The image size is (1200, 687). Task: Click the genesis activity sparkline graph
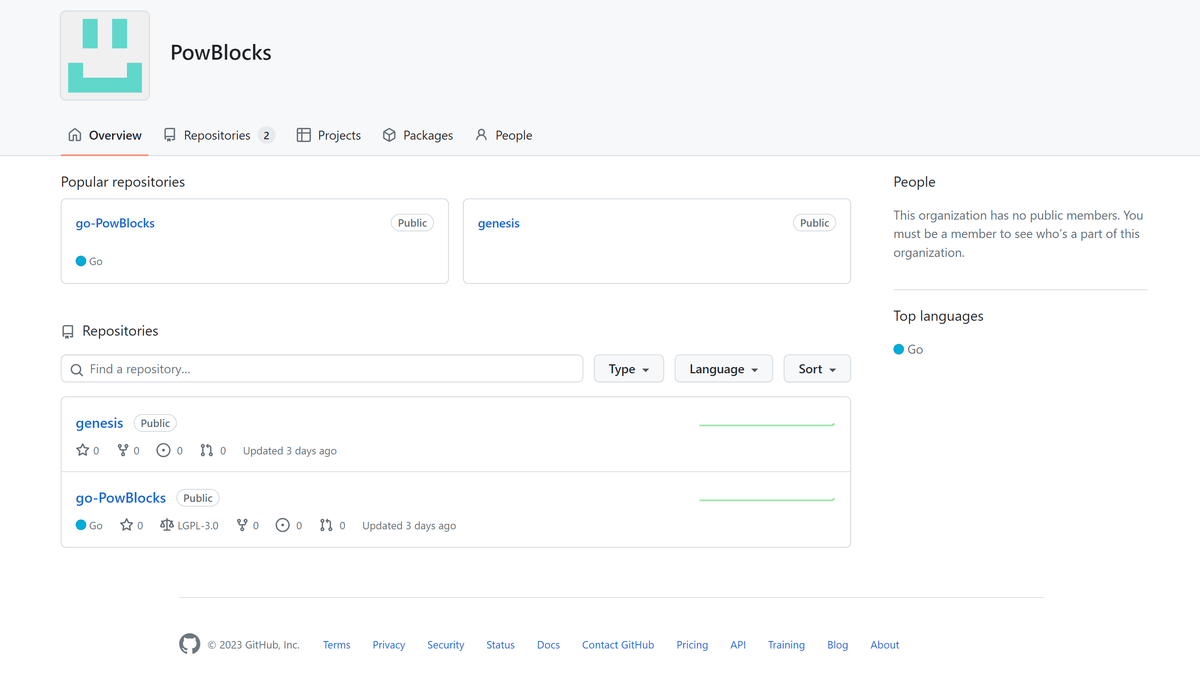(x=767, y=425)
